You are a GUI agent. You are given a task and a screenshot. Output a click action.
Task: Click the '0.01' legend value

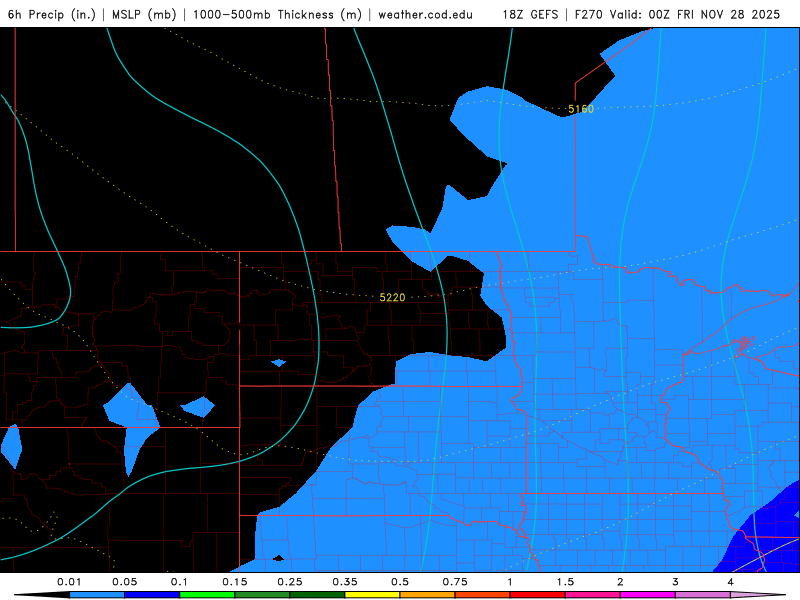(x=69, y=582)
